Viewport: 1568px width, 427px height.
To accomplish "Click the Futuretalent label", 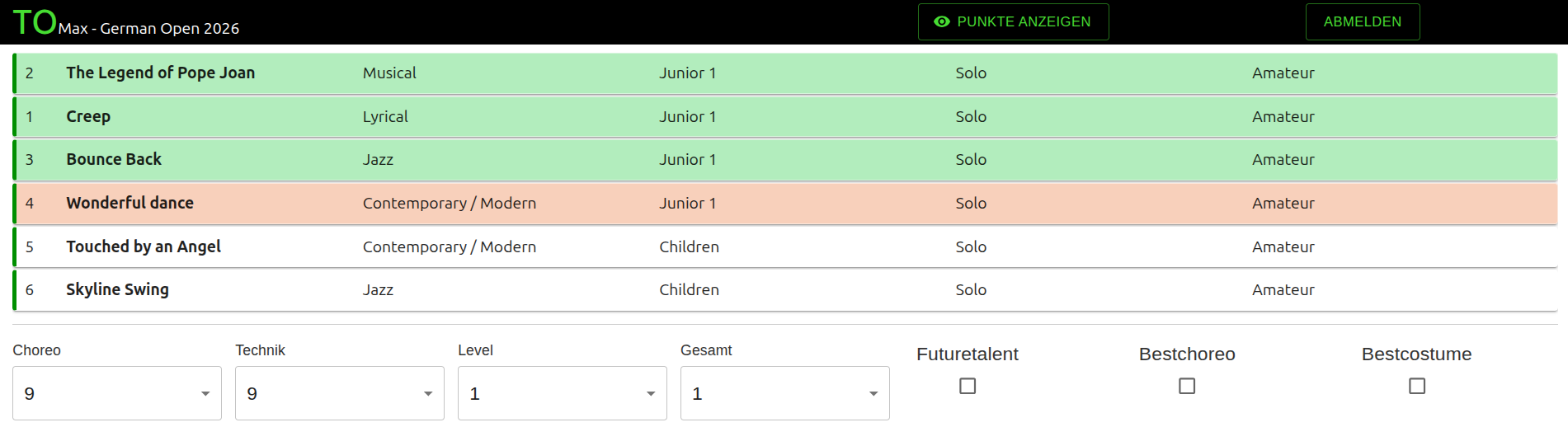I will click(x=967, y=354).
